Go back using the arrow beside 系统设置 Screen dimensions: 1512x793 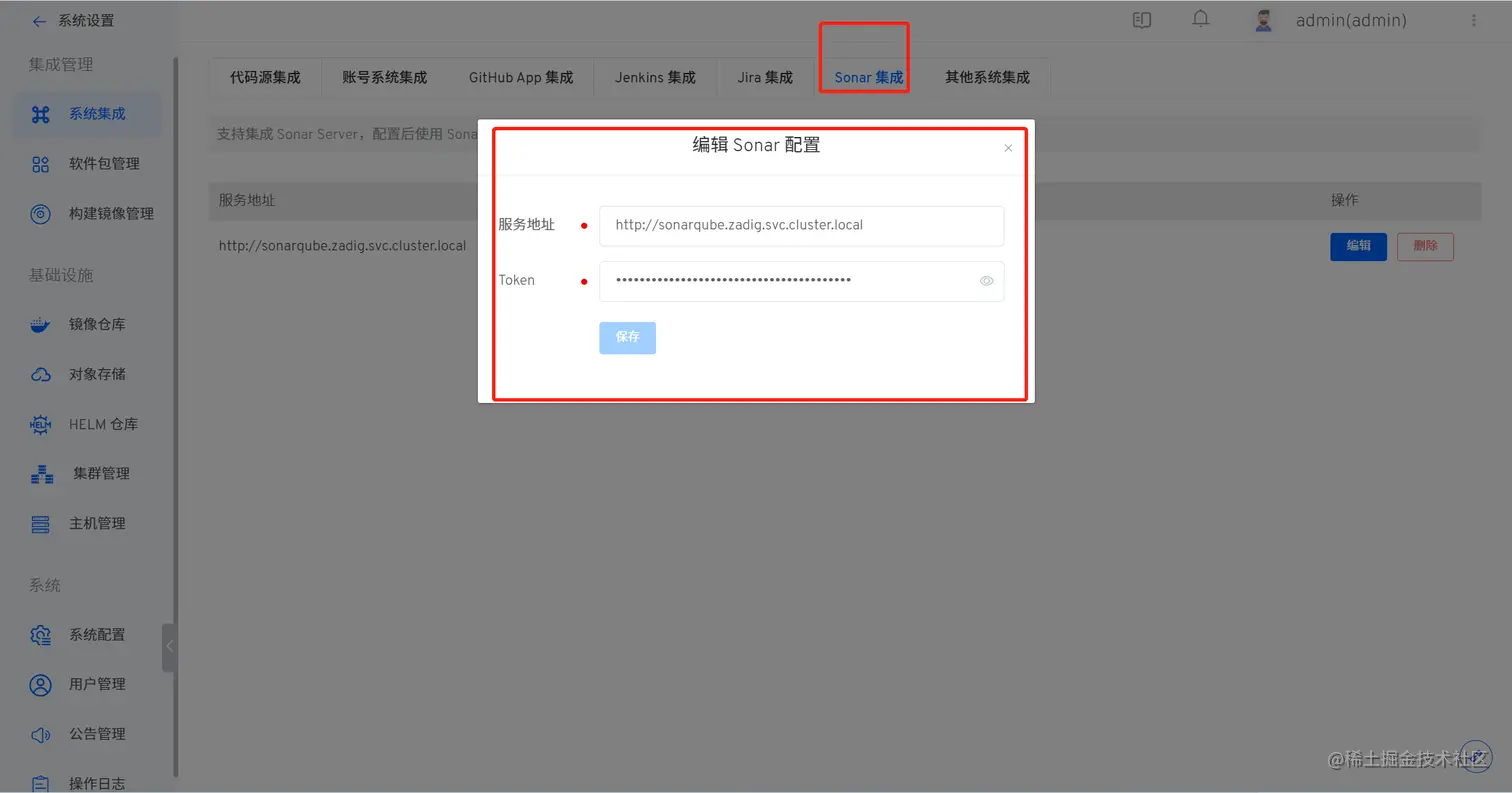(x=39, y=21)
